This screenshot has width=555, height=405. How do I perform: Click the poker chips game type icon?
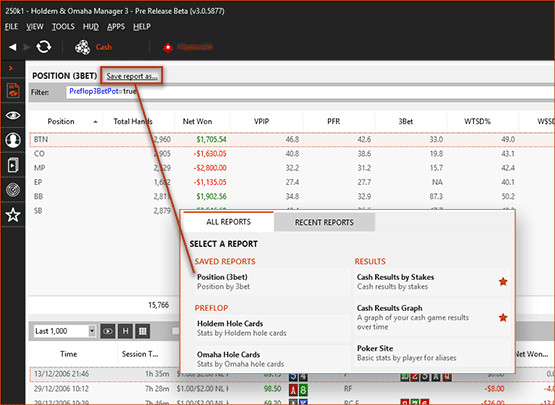(82, 47)
